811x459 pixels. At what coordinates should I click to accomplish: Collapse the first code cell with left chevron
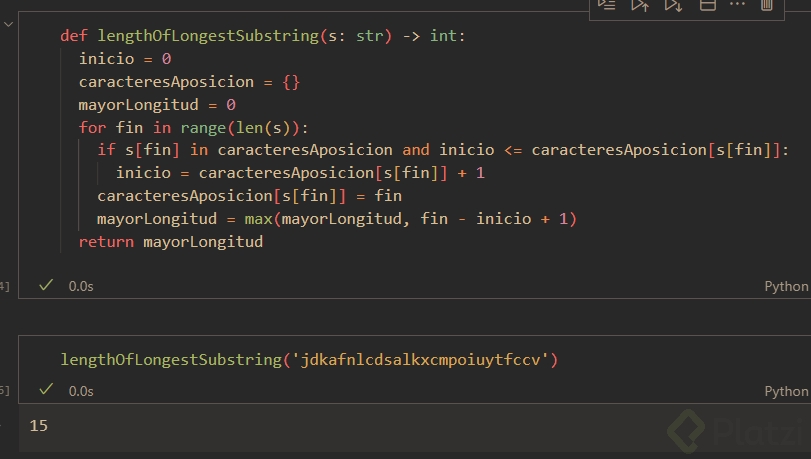click(x=8, y=24)
